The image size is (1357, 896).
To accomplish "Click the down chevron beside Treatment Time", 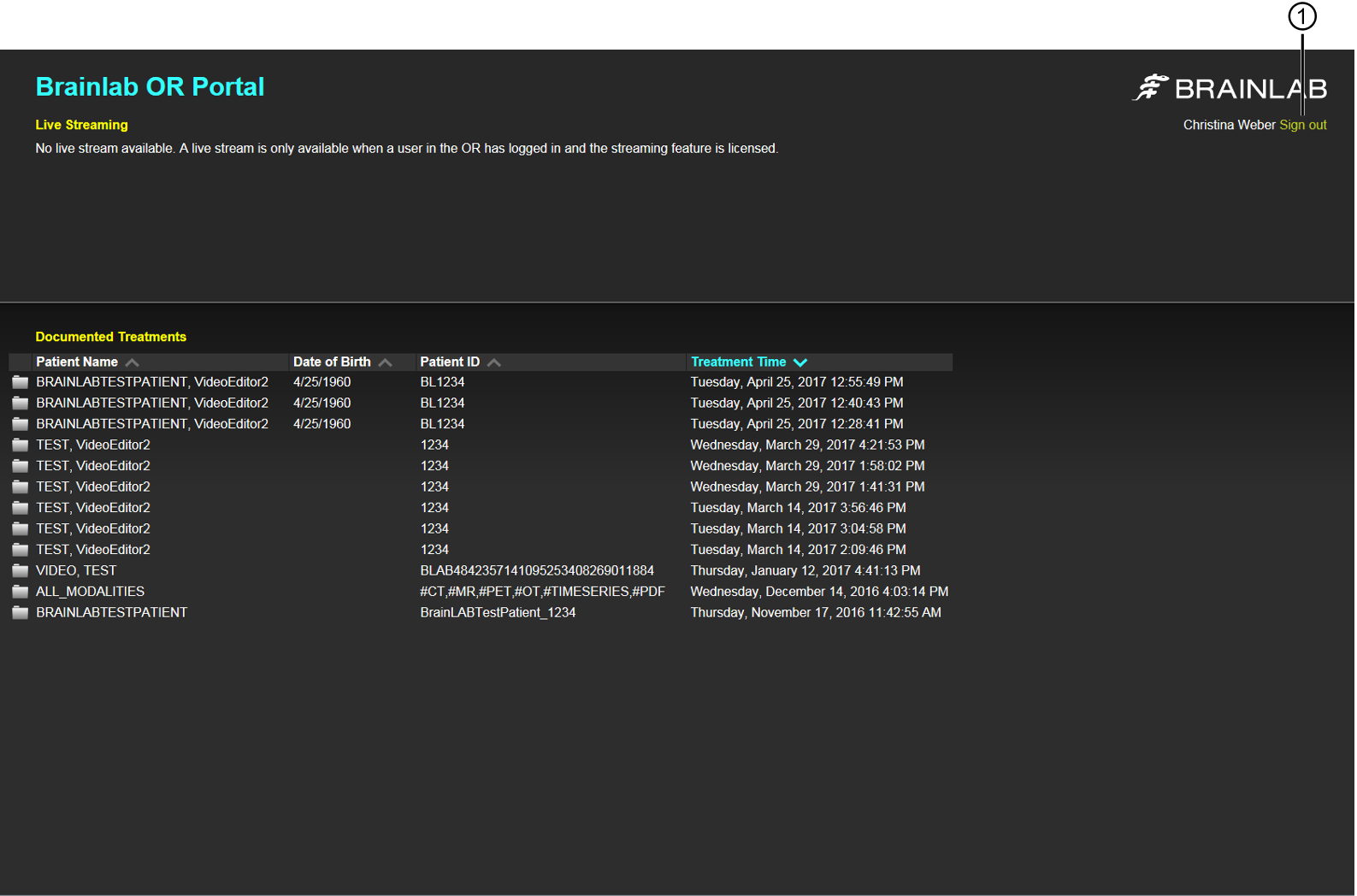I will pyautogui.click(x=800, y=363).
